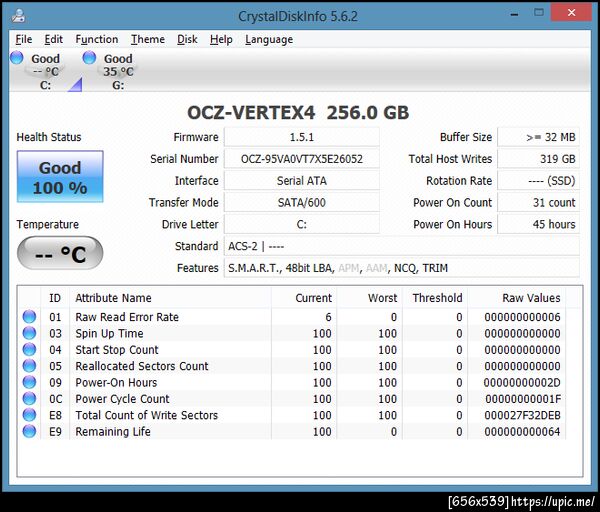Select the Remaining Life attribute name
This screenshot has width=600, height=512.
(113, 432)
